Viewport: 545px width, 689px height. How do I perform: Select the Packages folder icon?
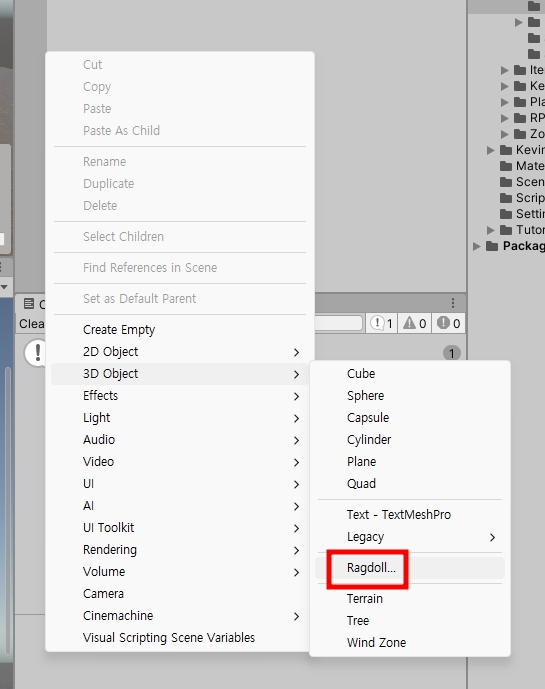point(492,246)
